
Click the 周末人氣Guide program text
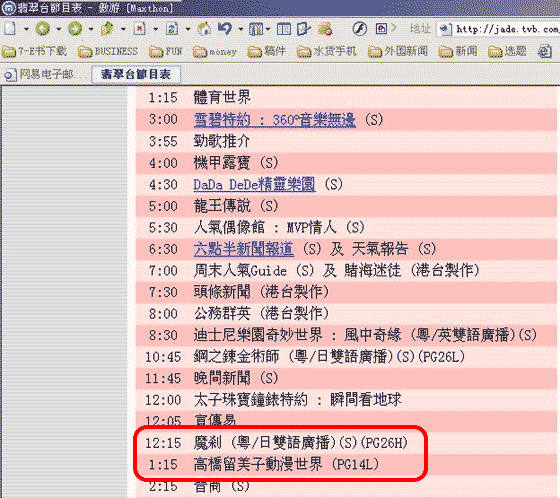pyautogui.click(x=240, y=270)
